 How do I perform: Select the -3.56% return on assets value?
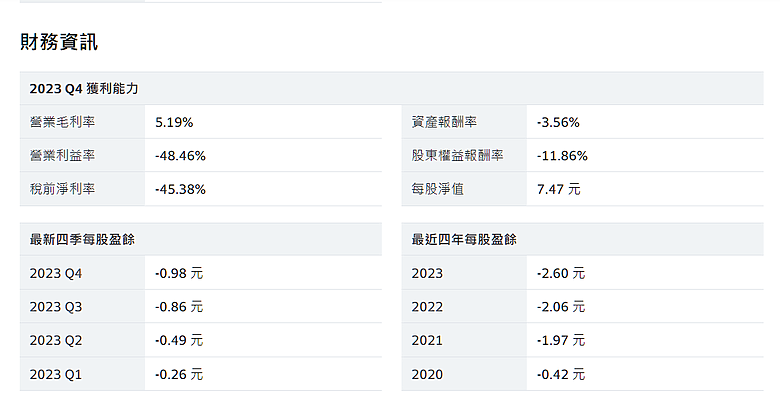pos(558,122)
